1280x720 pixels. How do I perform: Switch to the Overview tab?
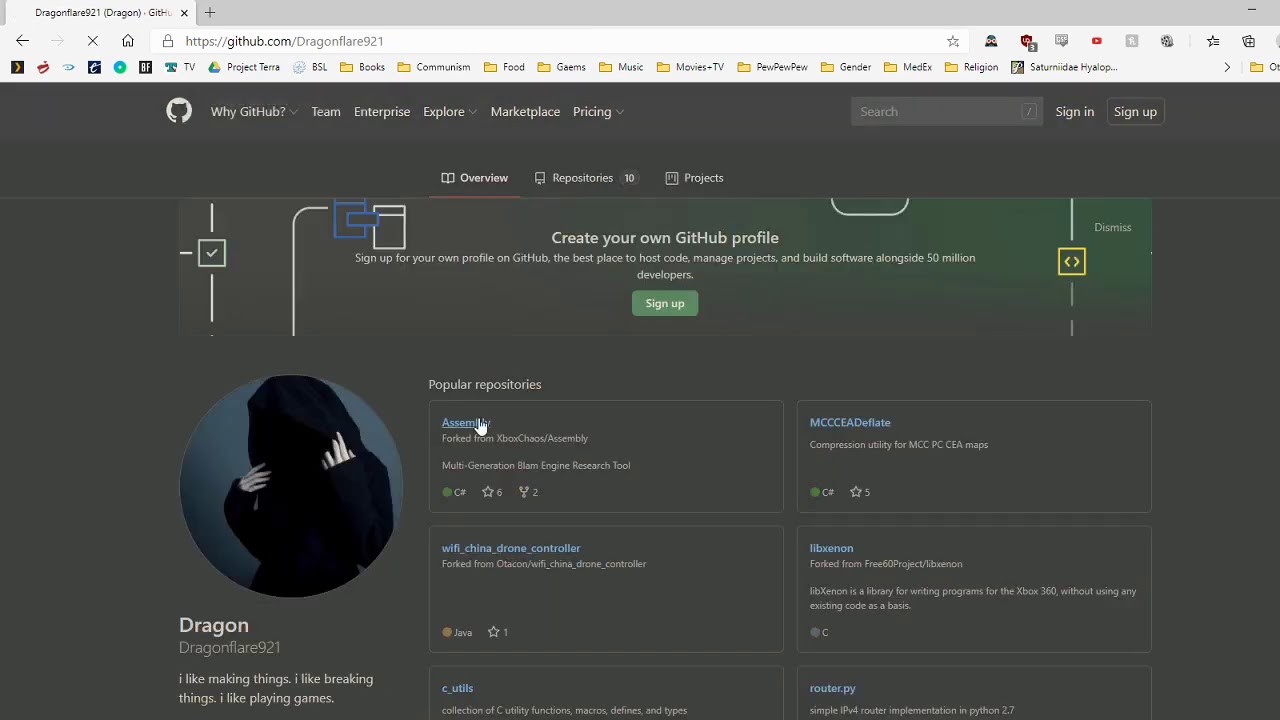pos(475,178)
